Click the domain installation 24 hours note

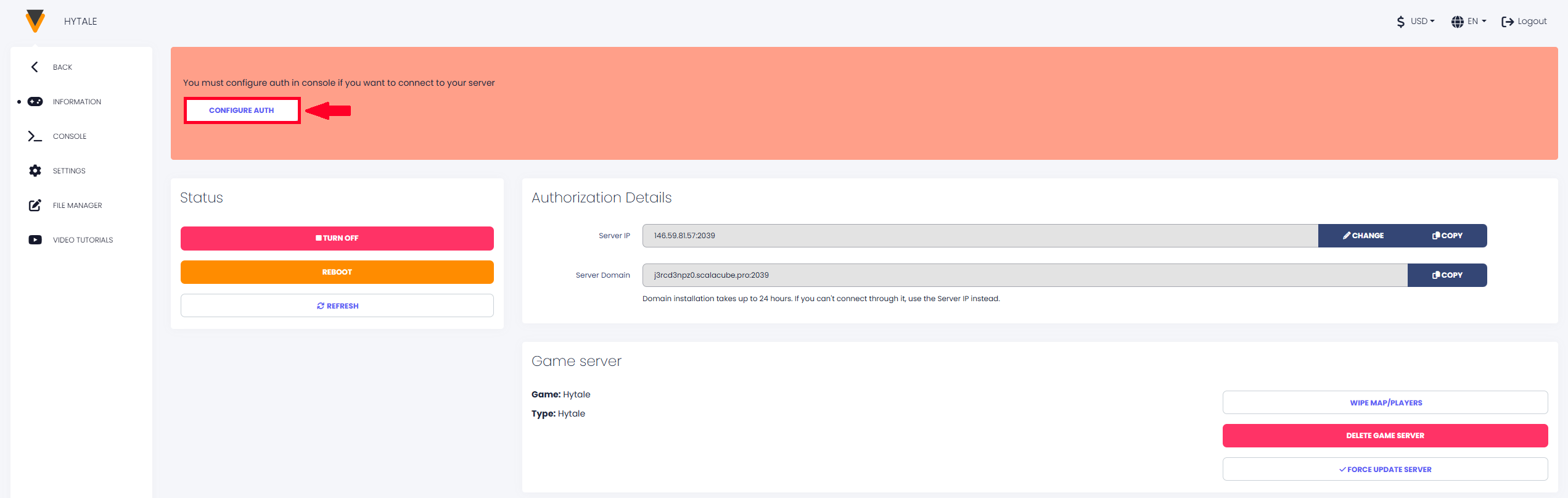click(821, 299)
